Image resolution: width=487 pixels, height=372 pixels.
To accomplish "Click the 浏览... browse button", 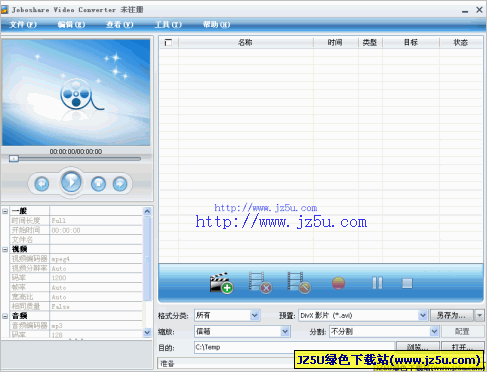I will (417, 347).
